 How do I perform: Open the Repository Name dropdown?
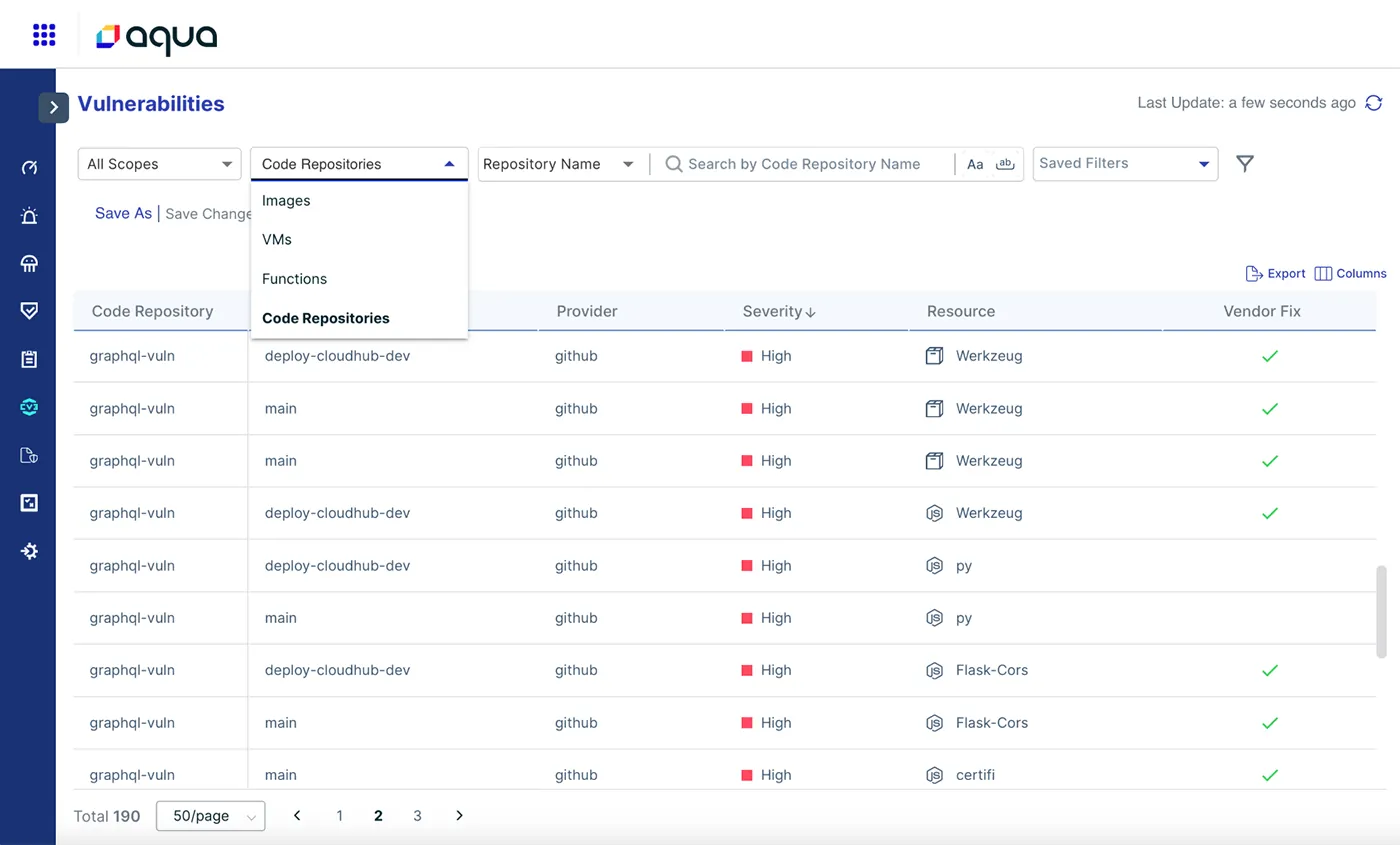pos(559,164)
